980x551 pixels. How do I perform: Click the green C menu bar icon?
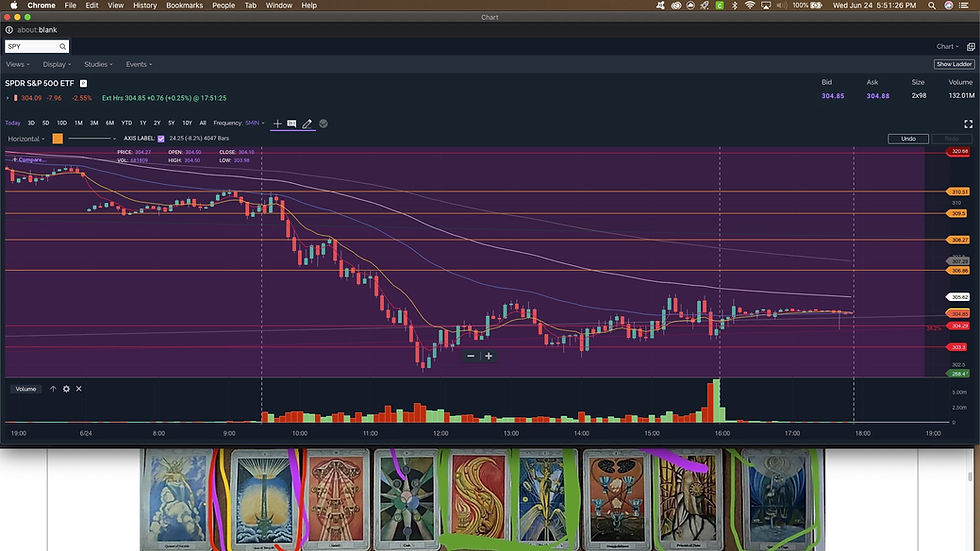tap(720, 5)
